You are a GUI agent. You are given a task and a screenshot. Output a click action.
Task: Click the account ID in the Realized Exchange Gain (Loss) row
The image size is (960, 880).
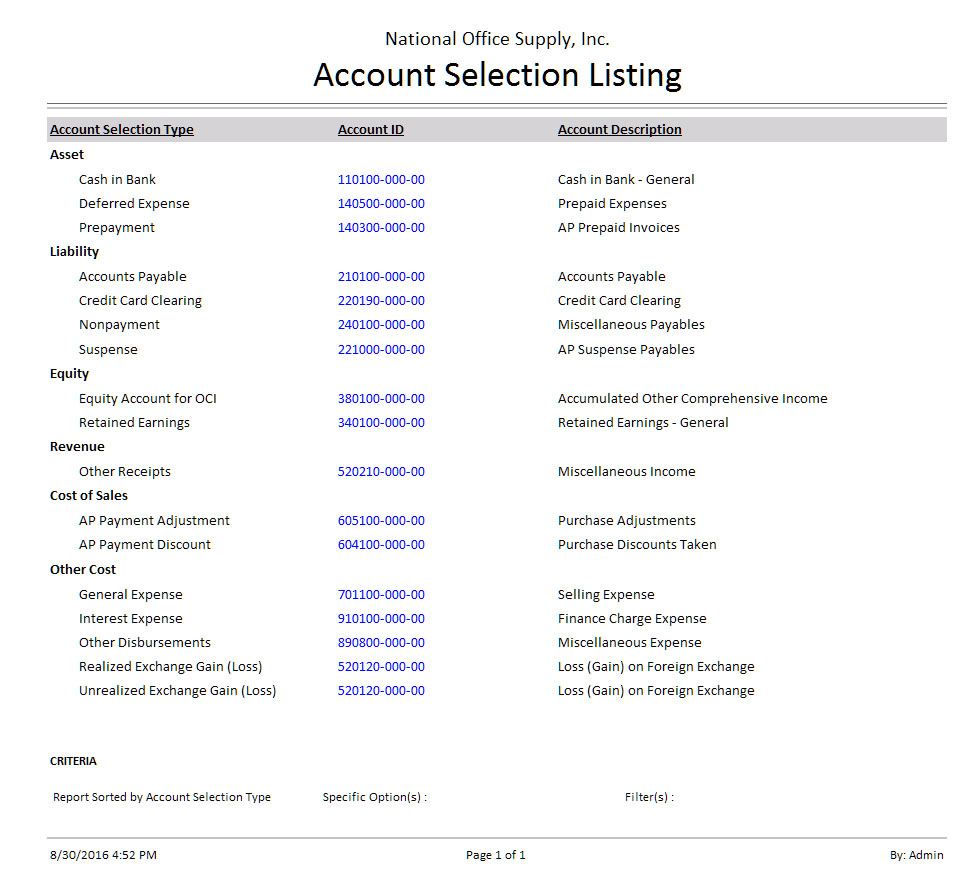381,667
